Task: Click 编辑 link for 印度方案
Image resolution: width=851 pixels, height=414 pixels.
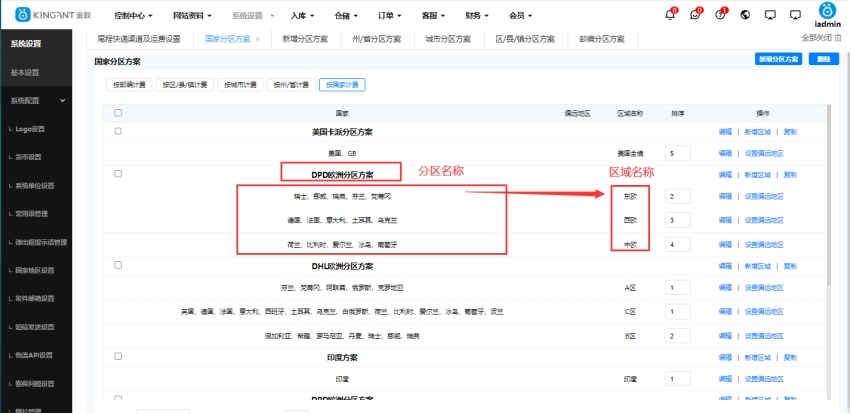Action: [725, 358]
